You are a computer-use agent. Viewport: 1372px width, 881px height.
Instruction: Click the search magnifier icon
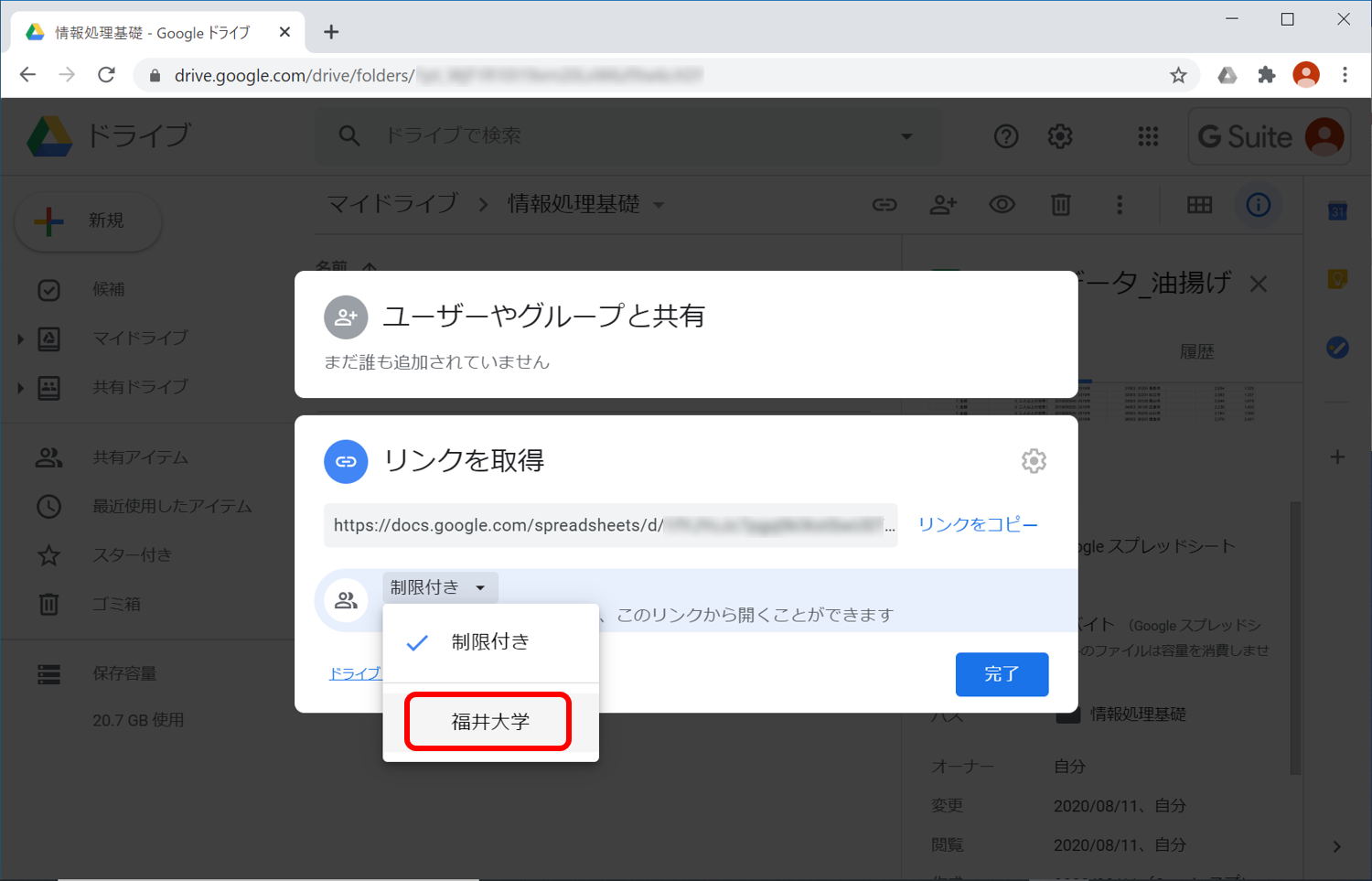(x=349, y=135)
